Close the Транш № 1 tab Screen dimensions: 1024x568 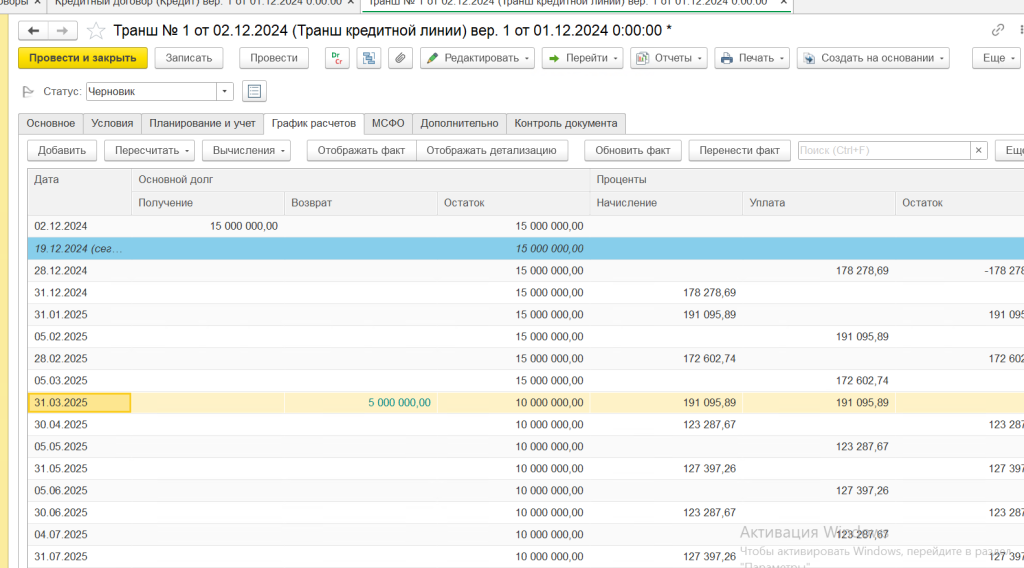pos(784,3)
